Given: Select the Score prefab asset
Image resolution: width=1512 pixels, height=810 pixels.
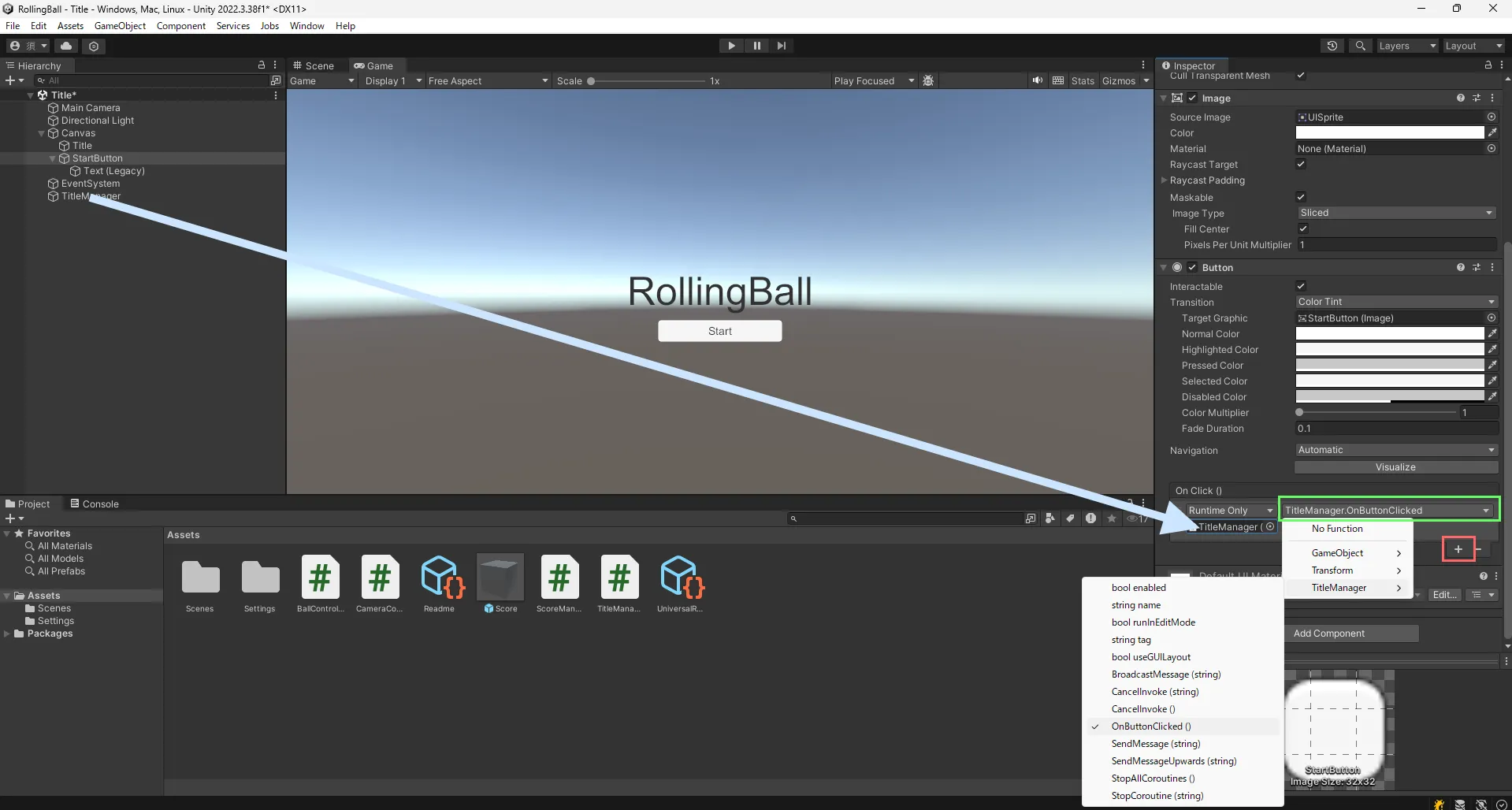Looking at the screenshot, I should pyautogui.click(x=500, y=583).
